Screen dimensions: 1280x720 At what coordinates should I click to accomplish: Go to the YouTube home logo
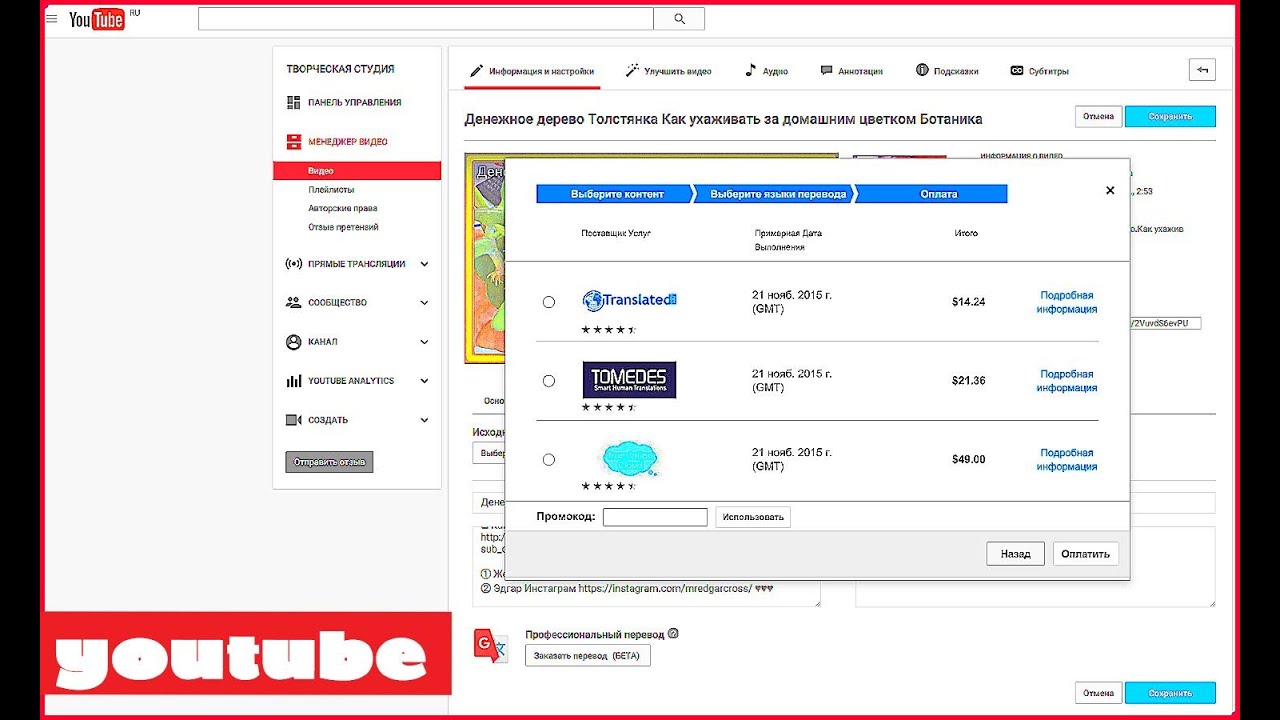click(x=96, y=19)
